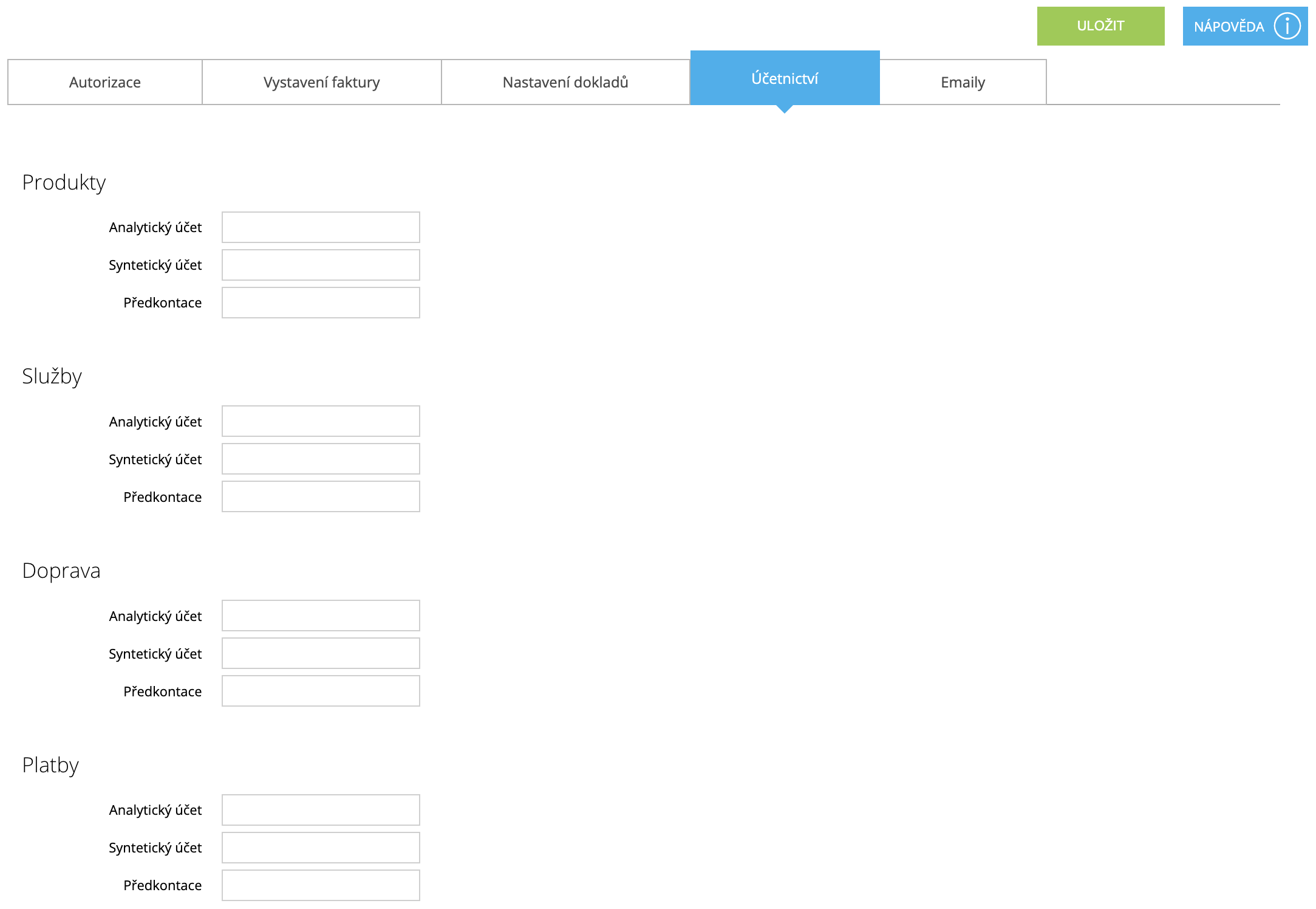
Task: Click Syntetický účet label under Služby
Action: click(x=155, y=459)
